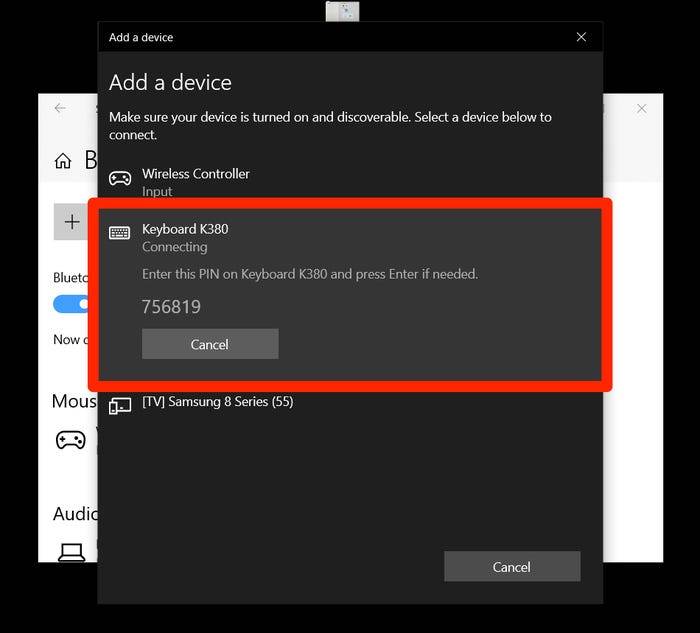Go back in the Settings window
Screen dimensions: 700x633
pos(60,108)
